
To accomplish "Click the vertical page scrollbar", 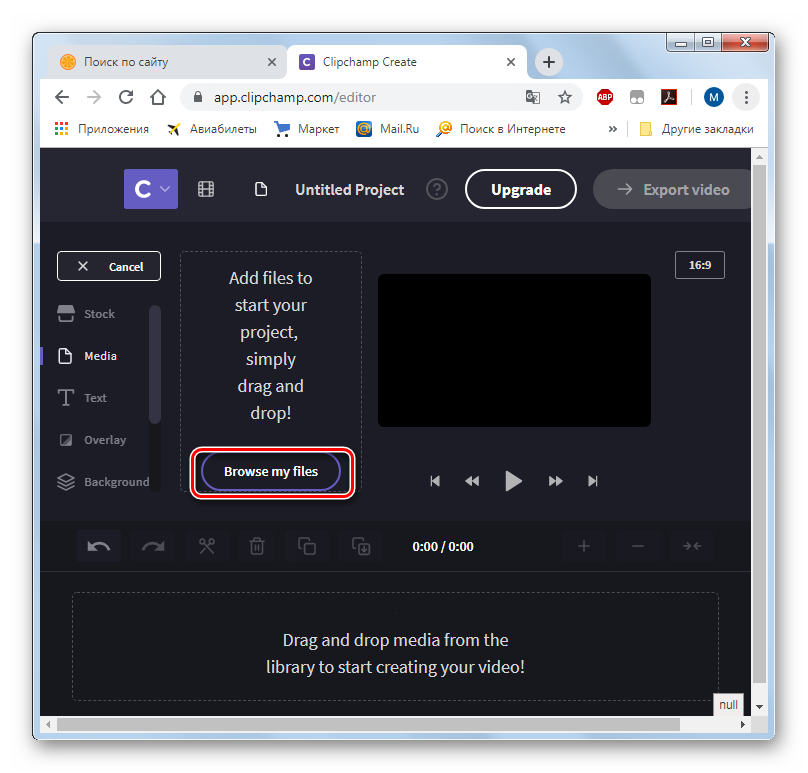I will [759, 423].
